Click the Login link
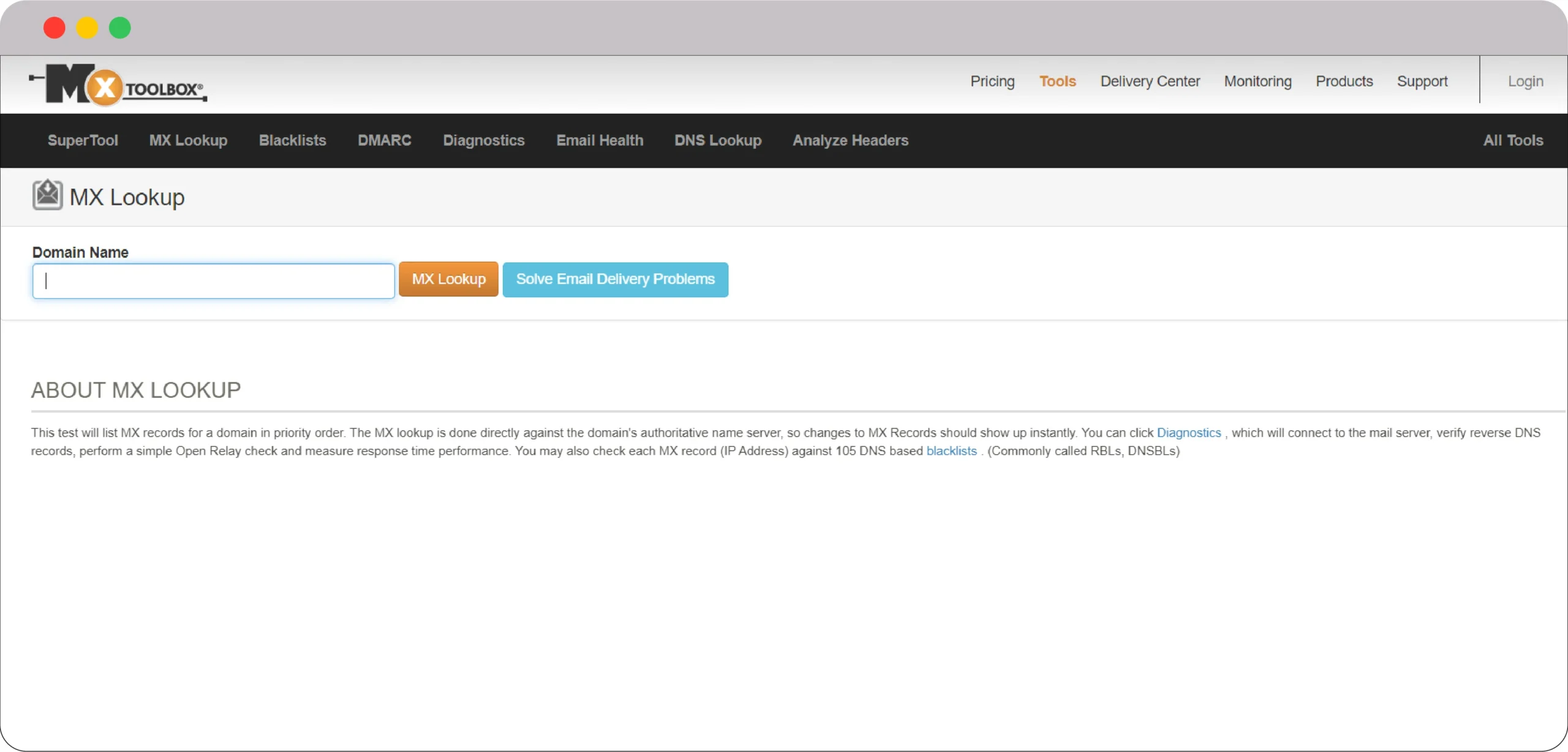 (1526, 81)
